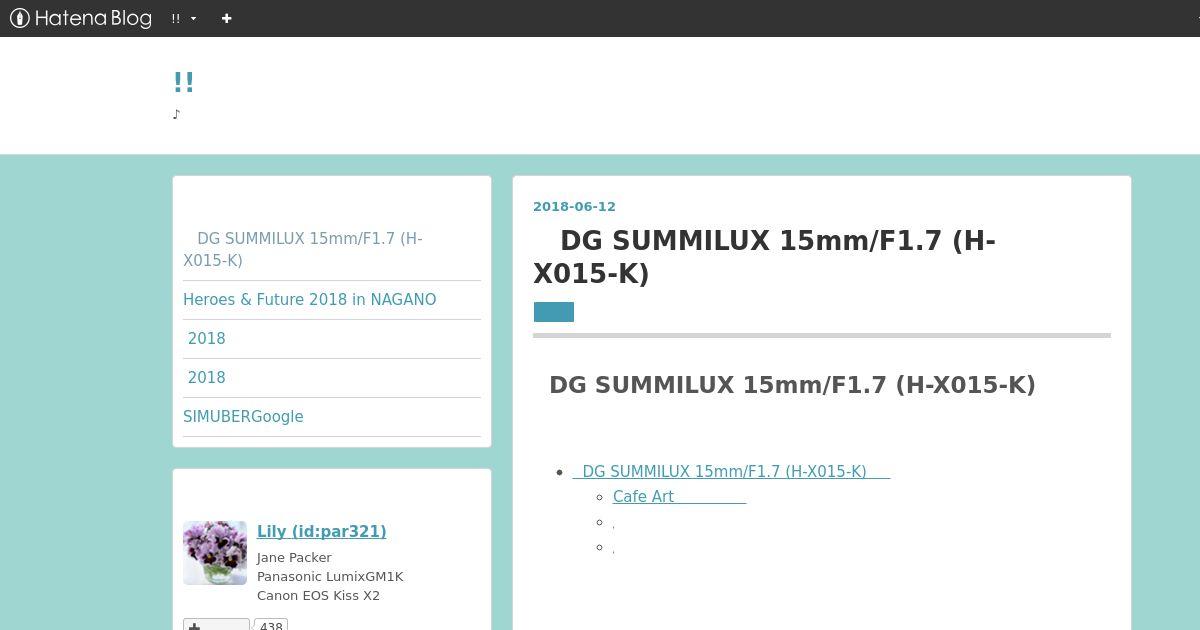Image resolution: width=1200 pixels, height=630 pixels.
Task: Click the 'Canon EOS Kiss X2' profile text
Action: point(318,595)
